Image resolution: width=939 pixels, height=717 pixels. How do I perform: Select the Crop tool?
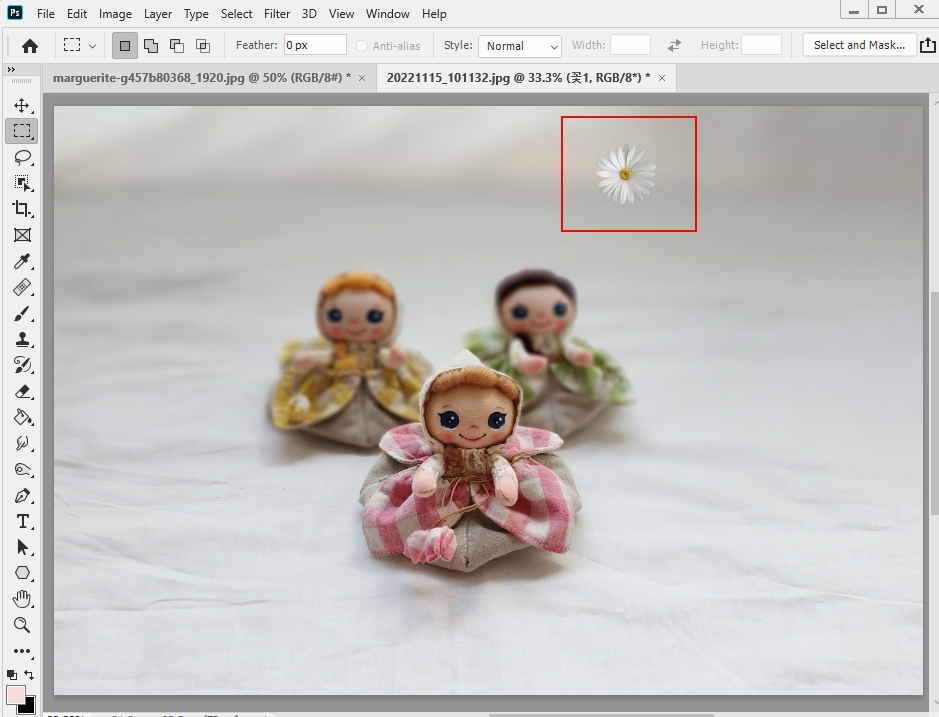click(22, 209)
